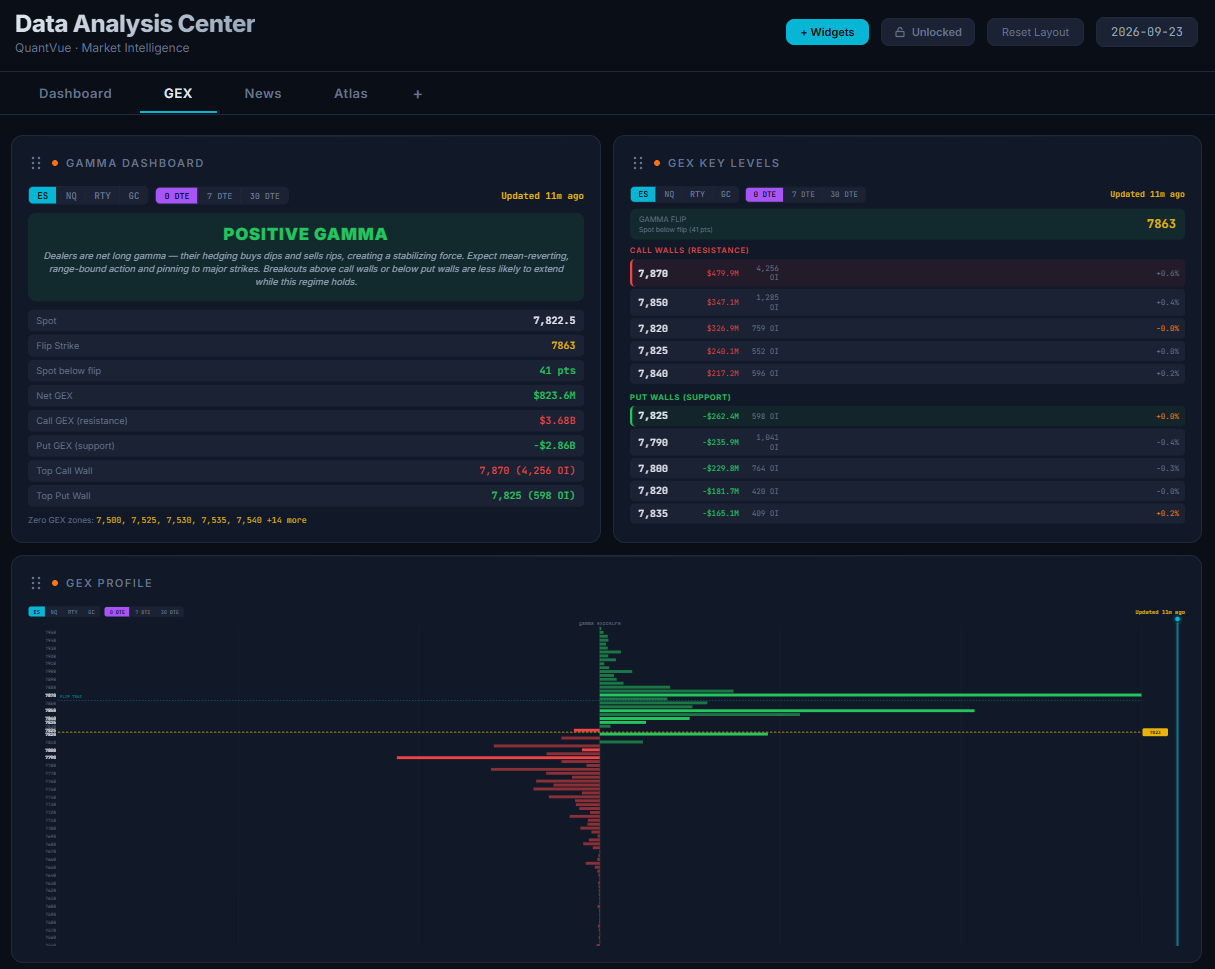This screenshot has height=969, width=1215.
Task: Grab the GEX Profile panel drag handle
Action: [x=36, y=583]
